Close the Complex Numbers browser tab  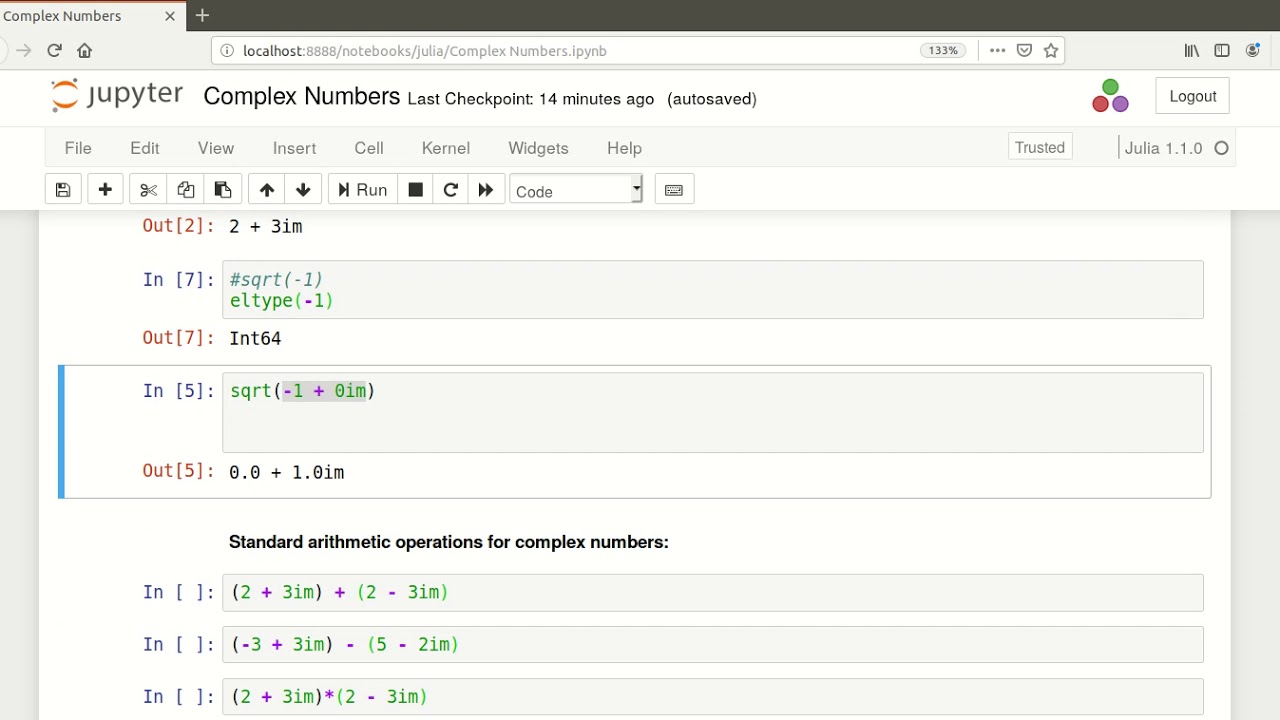tap(170, 16)
